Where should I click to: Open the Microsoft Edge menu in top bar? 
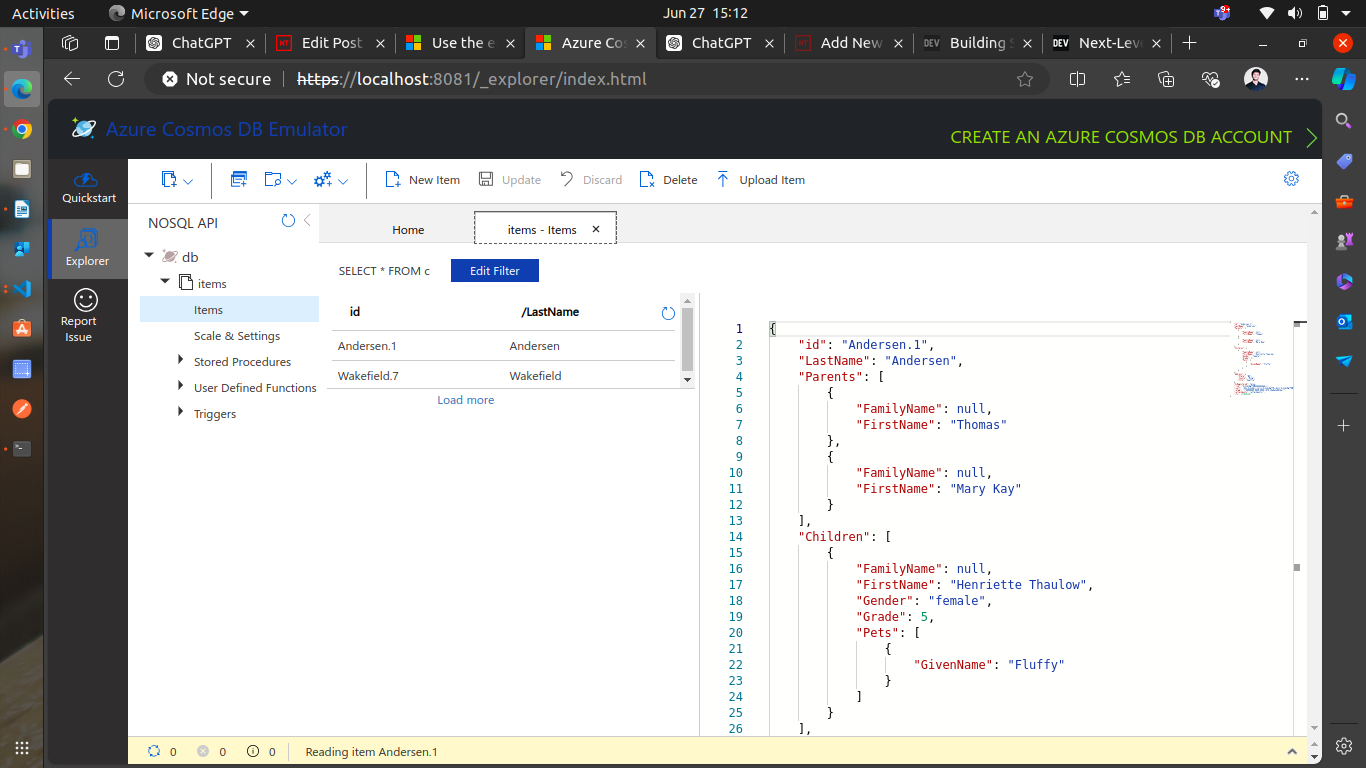pos(178,13)
